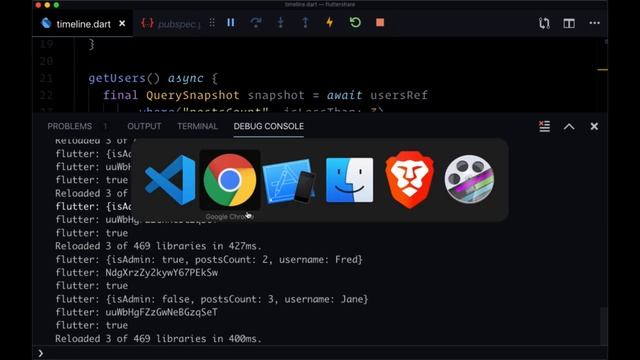Viewport: 640px width, 360px height.
Task: Choose Google Chrome in app switcher
Action: (x=230, y=180)
